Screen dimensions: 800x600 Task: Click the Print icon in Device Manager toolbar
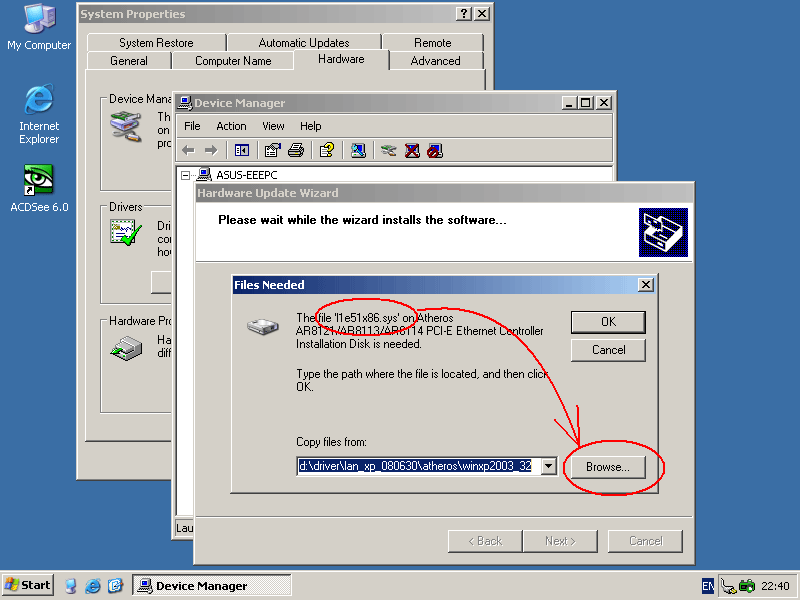[296, 151]
